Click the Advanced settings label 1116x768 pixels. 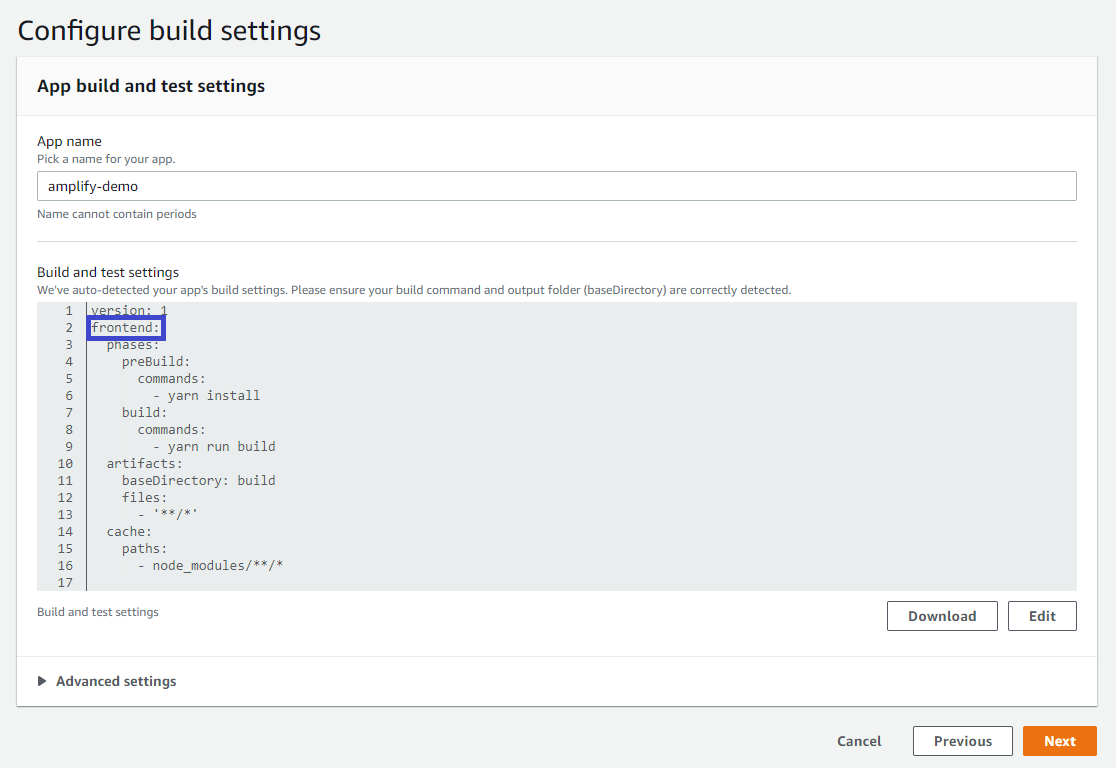point(116,681)
